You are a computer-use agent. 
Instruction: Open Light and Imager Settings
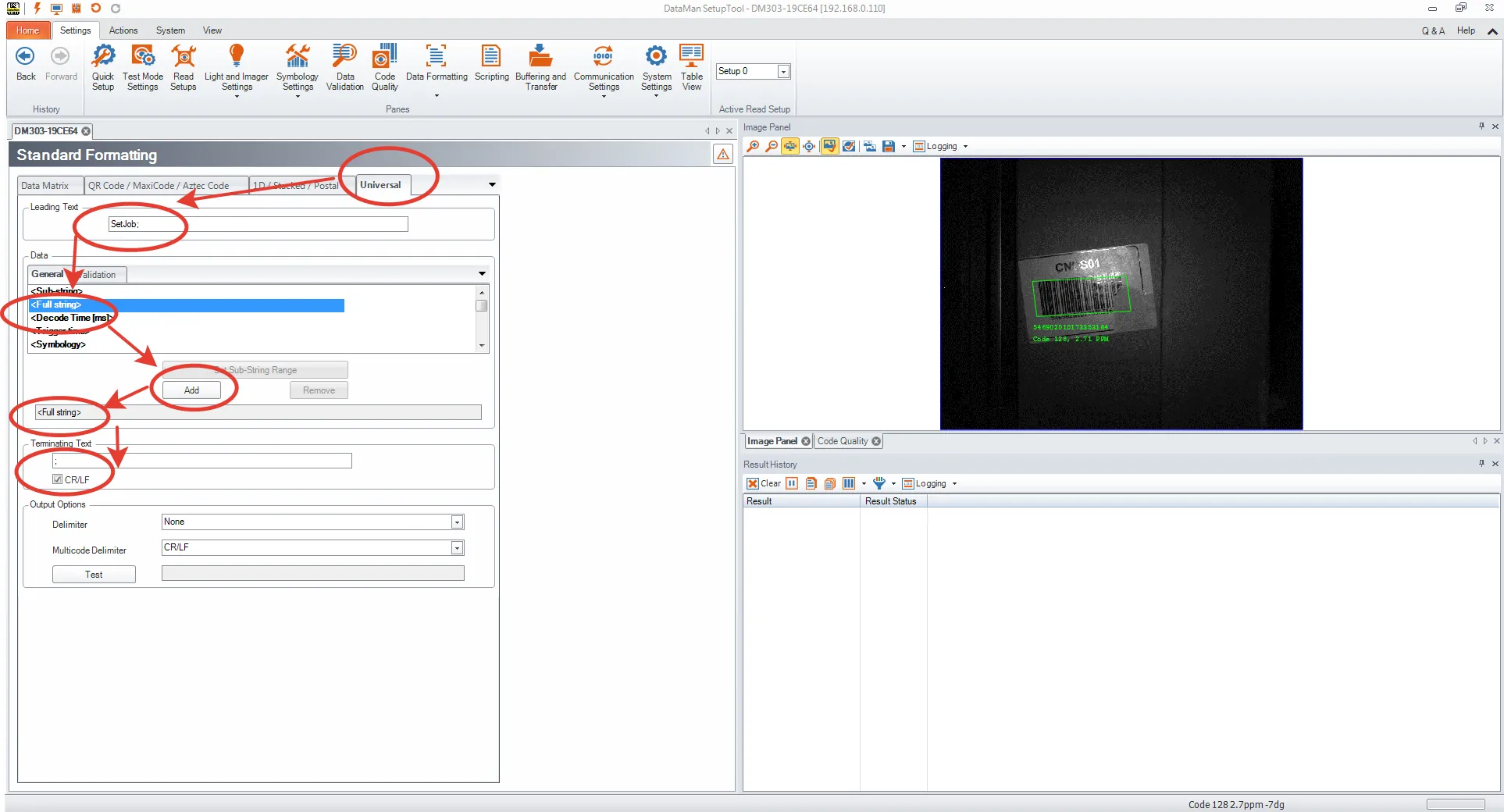[x=236, y=66]
